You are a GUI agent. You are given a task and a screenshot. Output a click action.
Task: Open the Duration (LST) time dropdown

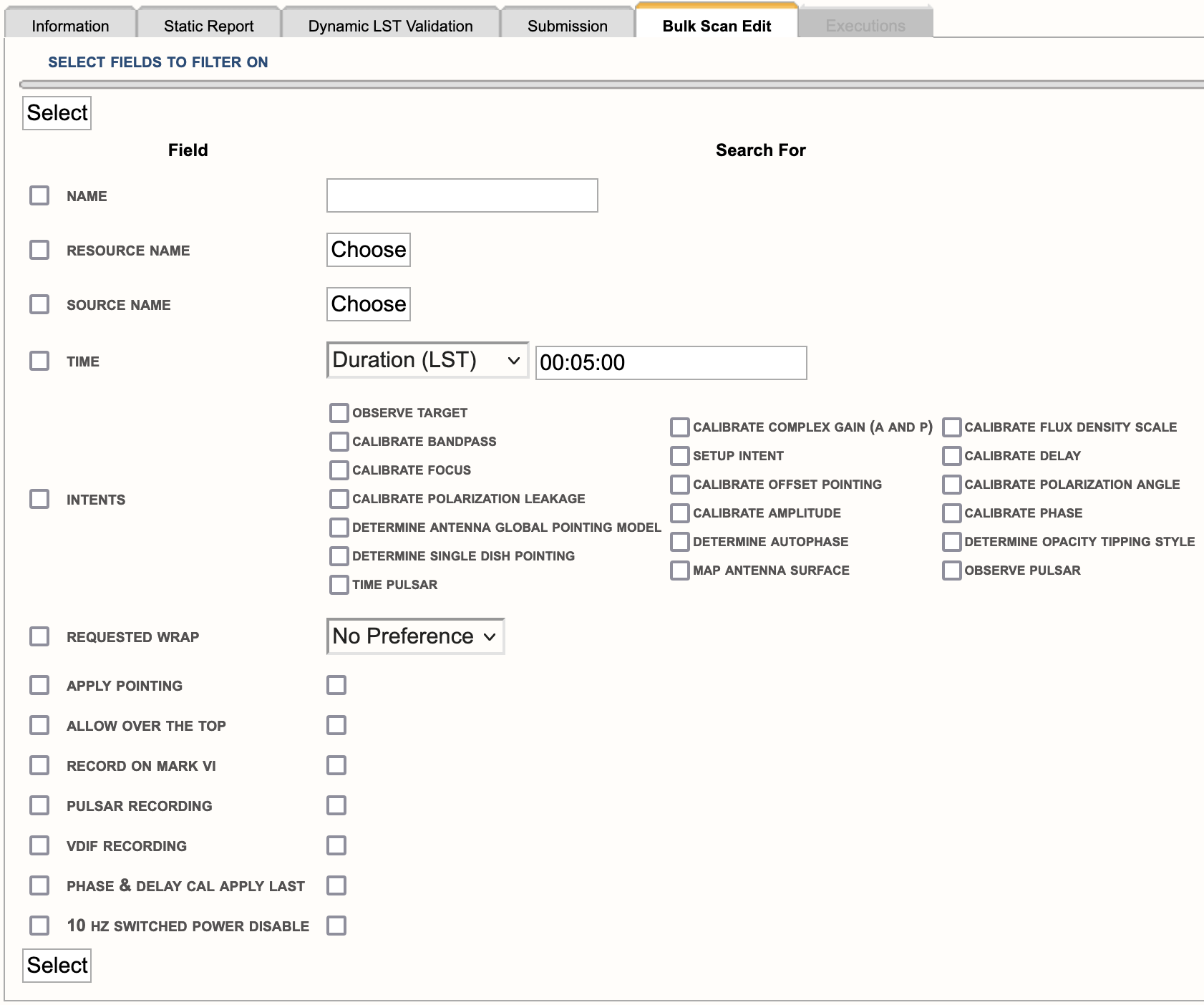point(427,360)
